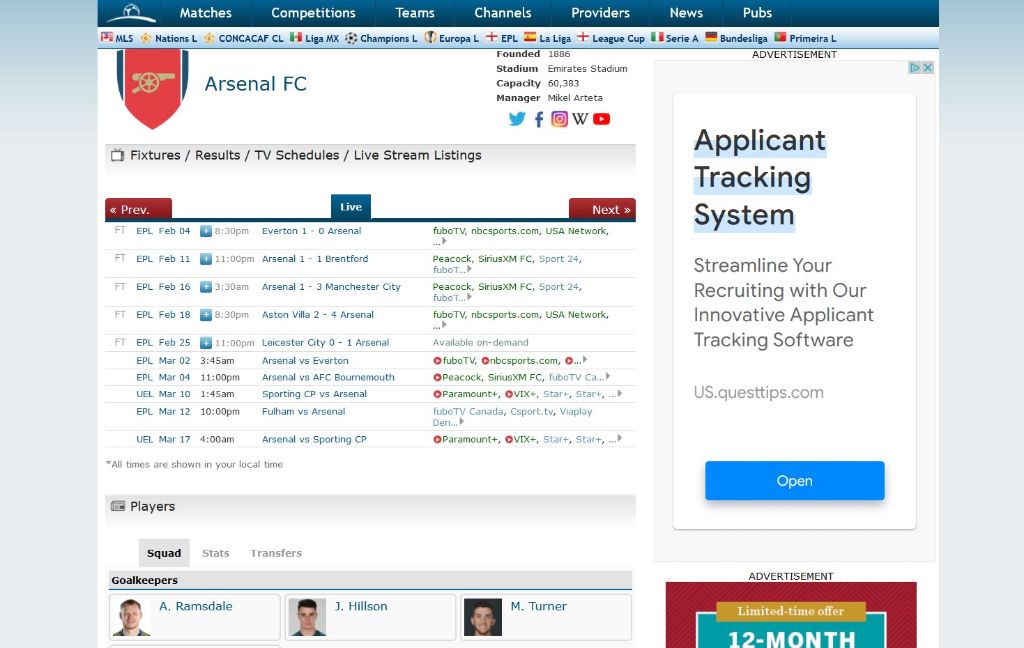This screenshot has width=1024, height=648.
Task: Open Arsenal's YouTube channel
Action: click(x=601, y=119)
